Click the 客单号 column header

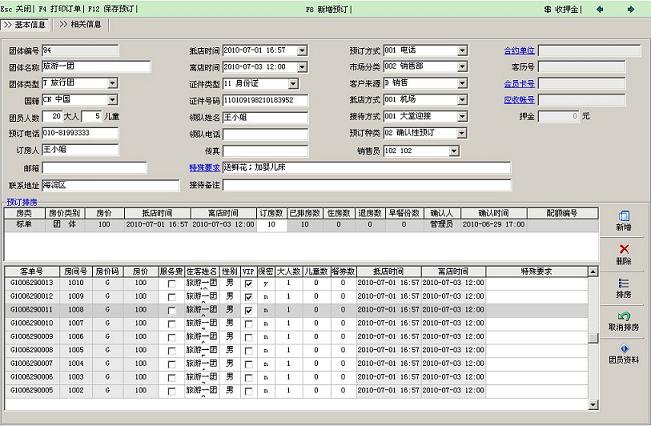click(32, 272)
